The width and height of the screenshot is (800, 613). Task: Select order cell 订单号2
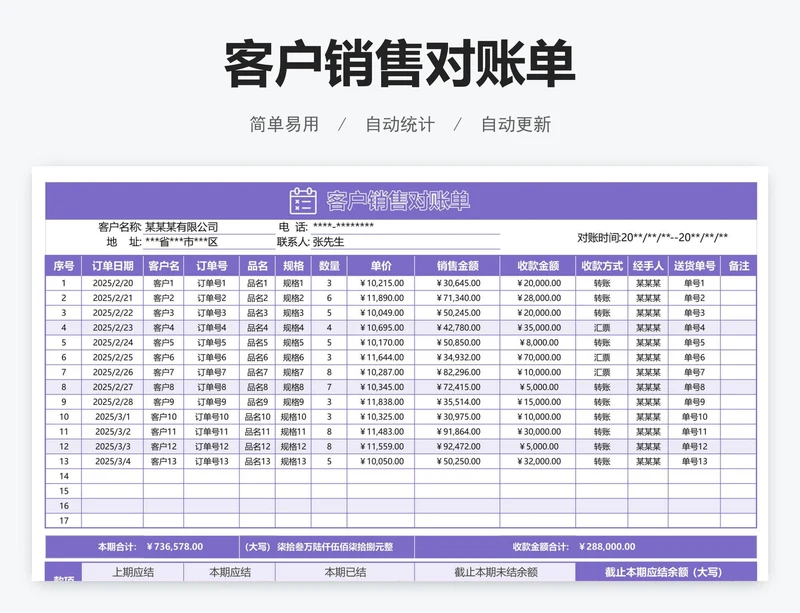point(212,298)
